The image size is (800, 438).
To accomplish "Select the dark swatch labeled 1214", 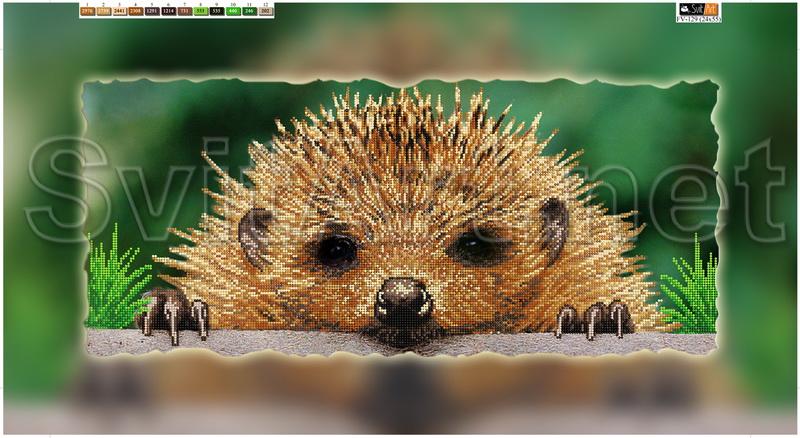I will (x=168, y=12).
